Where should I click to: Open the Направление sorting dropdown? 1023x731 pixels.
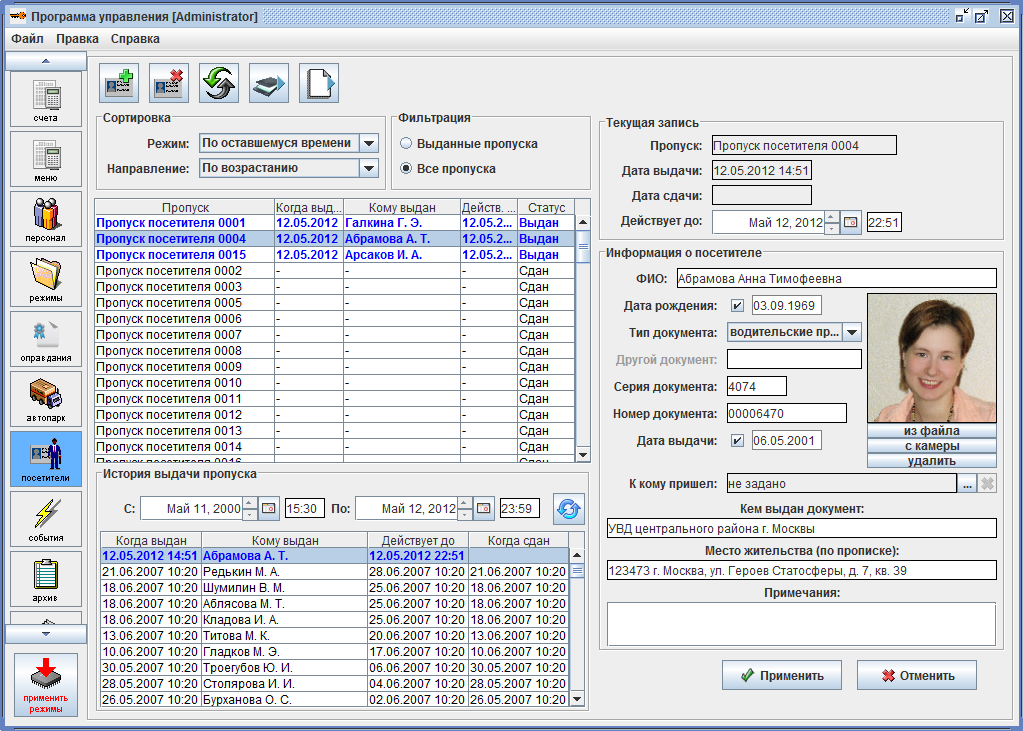(368, 169)
